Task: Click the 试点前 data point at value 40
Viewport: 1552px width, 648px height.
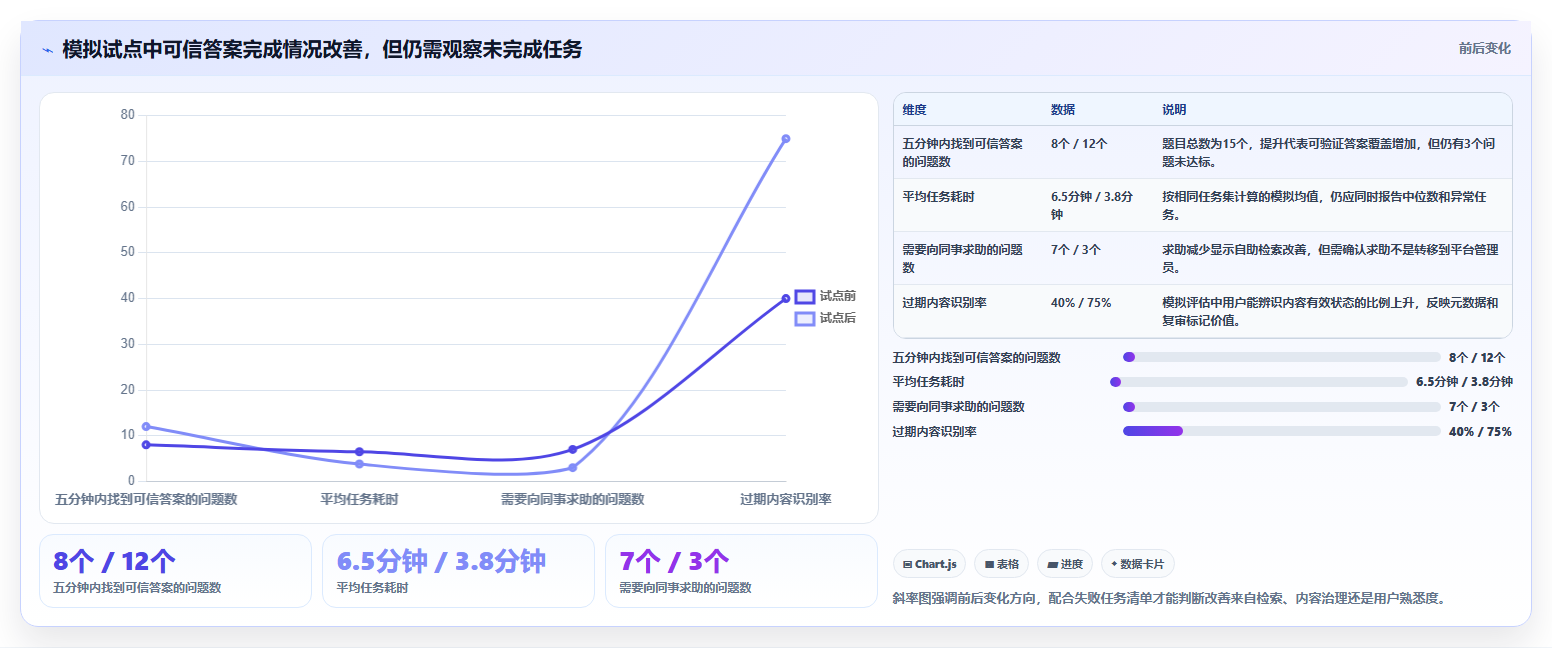Action: [786, 298]
